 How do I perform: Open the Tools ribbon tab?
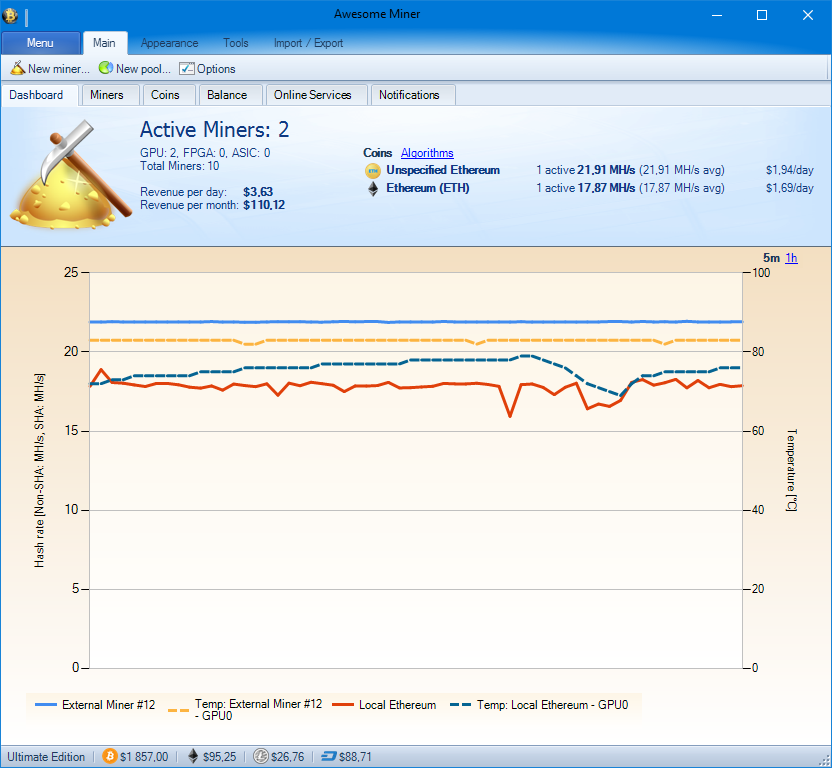click(236, 43)
